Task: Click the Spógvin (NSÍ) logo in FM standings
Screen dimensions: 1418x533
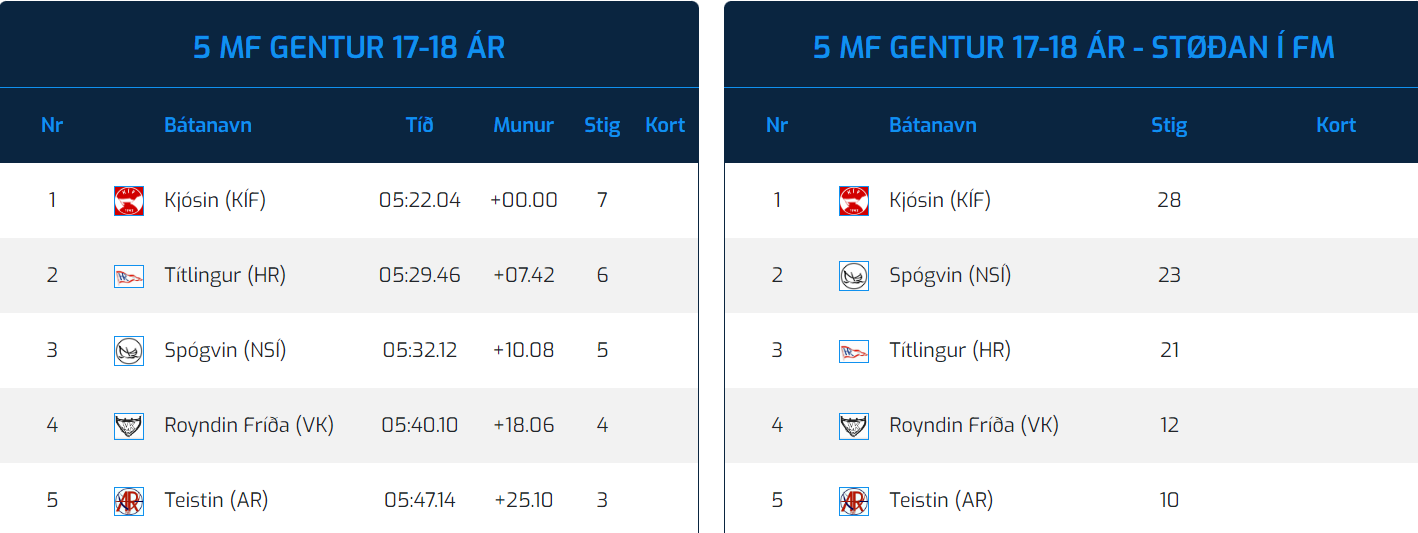Action: click(x=854, y=276)
